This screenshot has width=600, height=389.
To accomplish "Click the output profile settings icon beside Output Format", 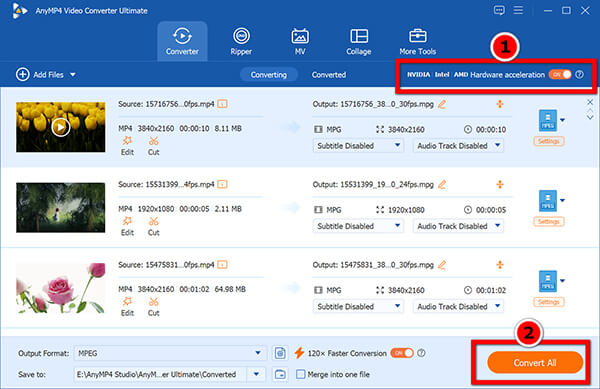I will (280, 353).
